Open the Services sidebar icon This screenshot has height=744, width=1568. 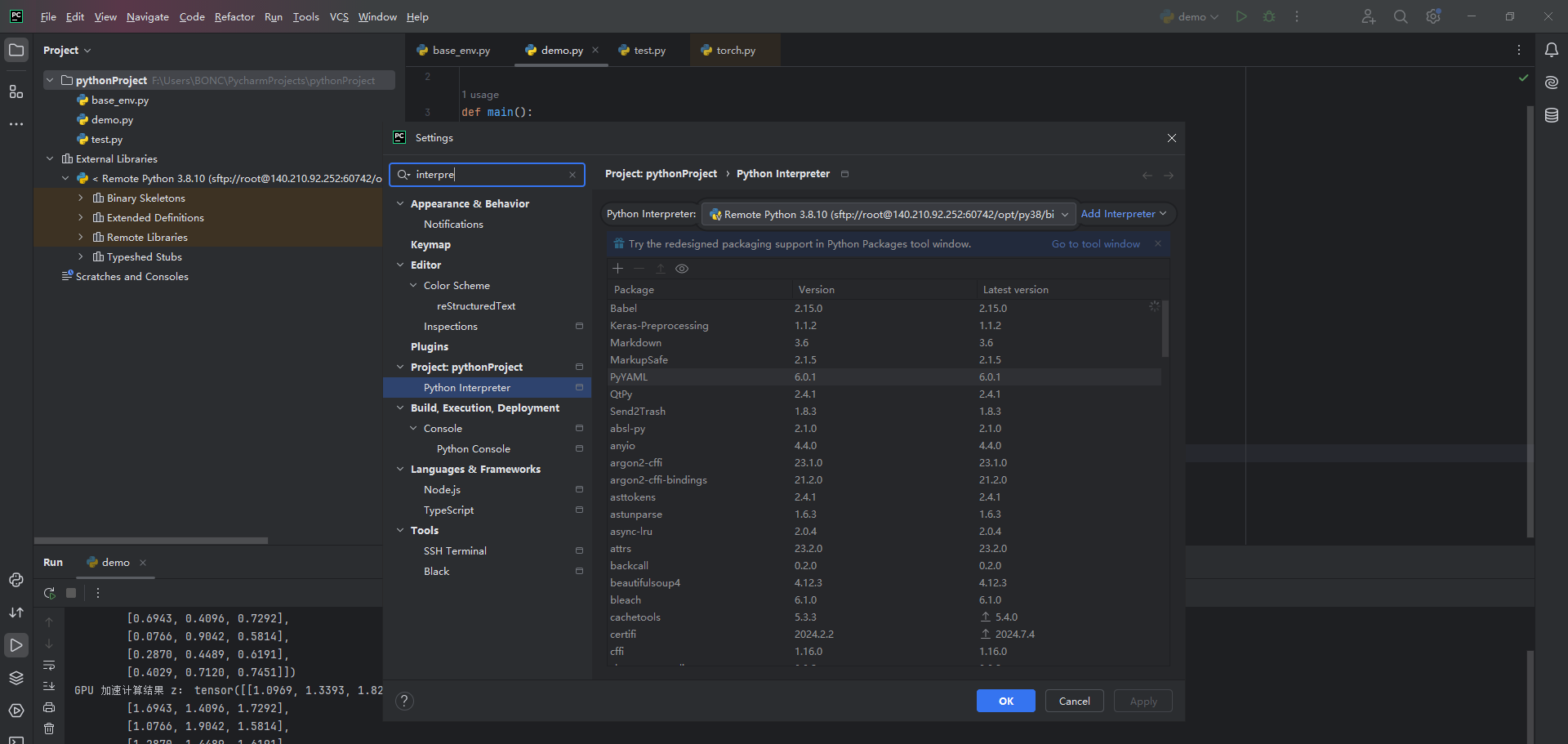[16, 711]
